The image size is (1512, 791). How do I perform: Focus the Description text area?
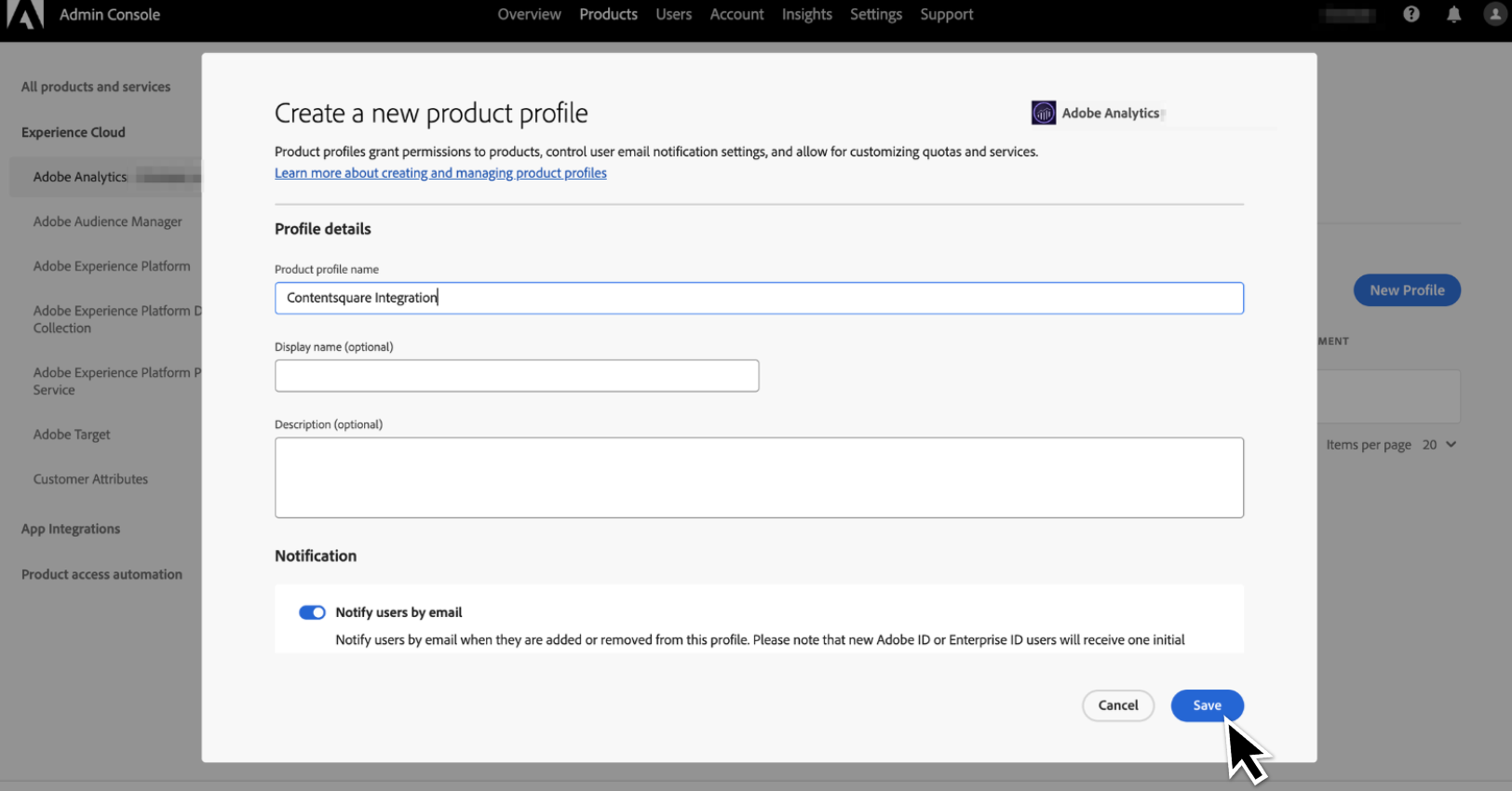(759, 477)
